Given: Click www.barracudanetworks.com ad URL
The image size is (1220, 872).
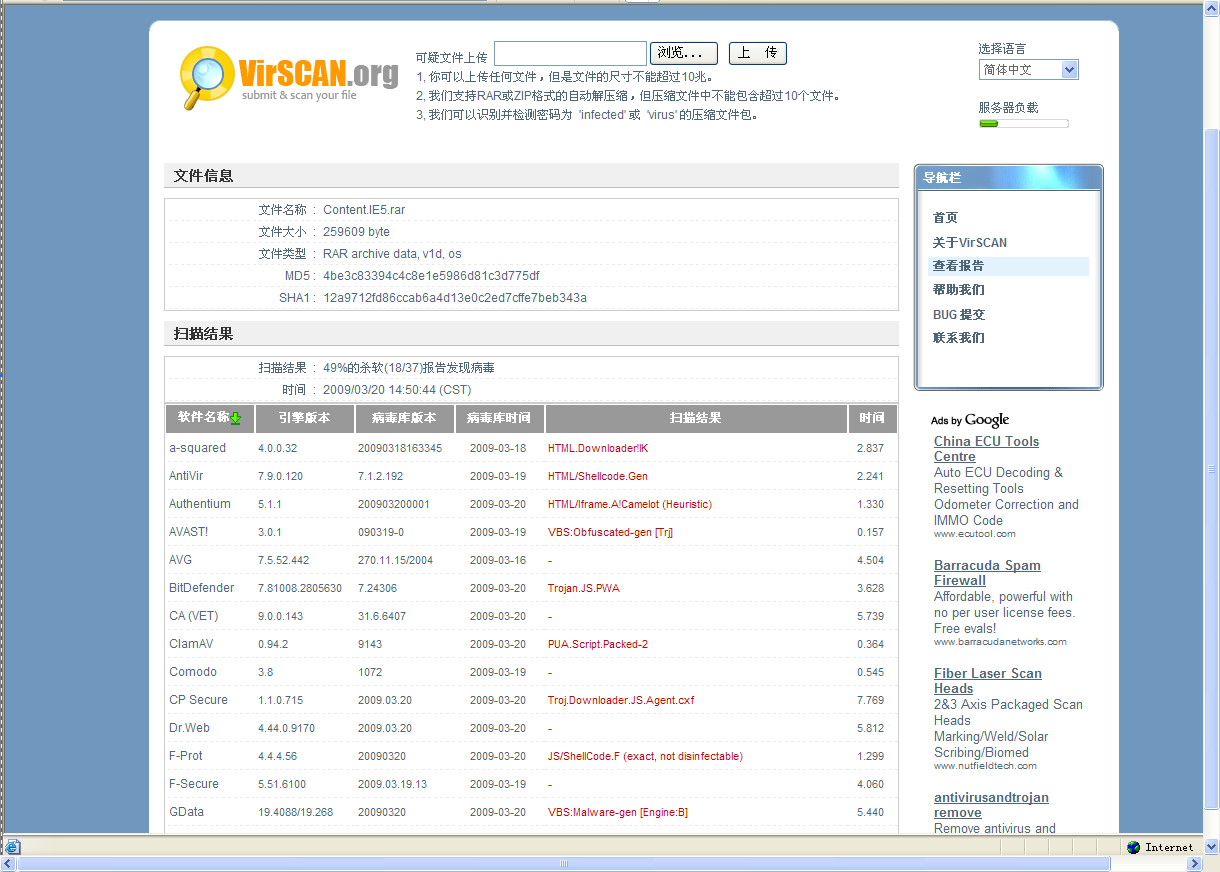Looking at the screenshot, I should point(1000,642).
